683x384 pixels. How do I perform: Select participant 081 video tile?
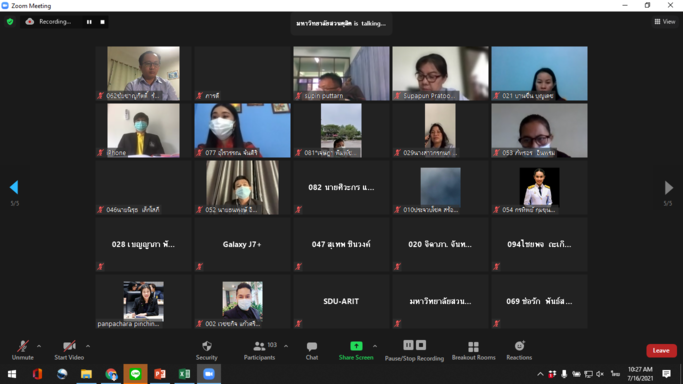(341, 130)
